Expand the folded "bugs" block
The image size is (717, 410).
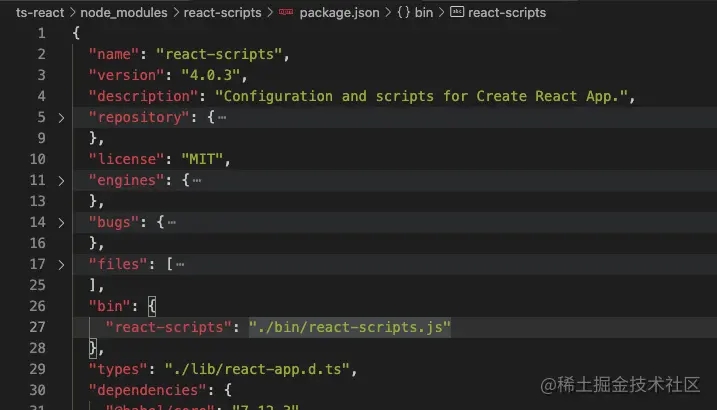tap(61, 223)
